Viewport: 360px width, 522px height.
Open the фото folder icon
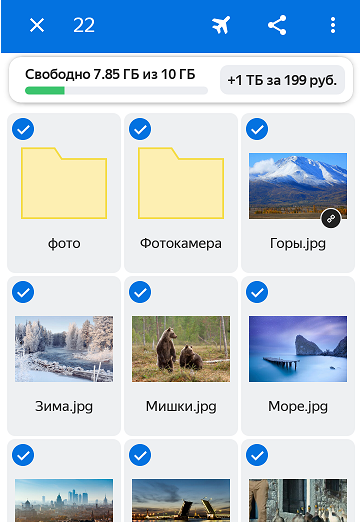click(x=64, y=183)
